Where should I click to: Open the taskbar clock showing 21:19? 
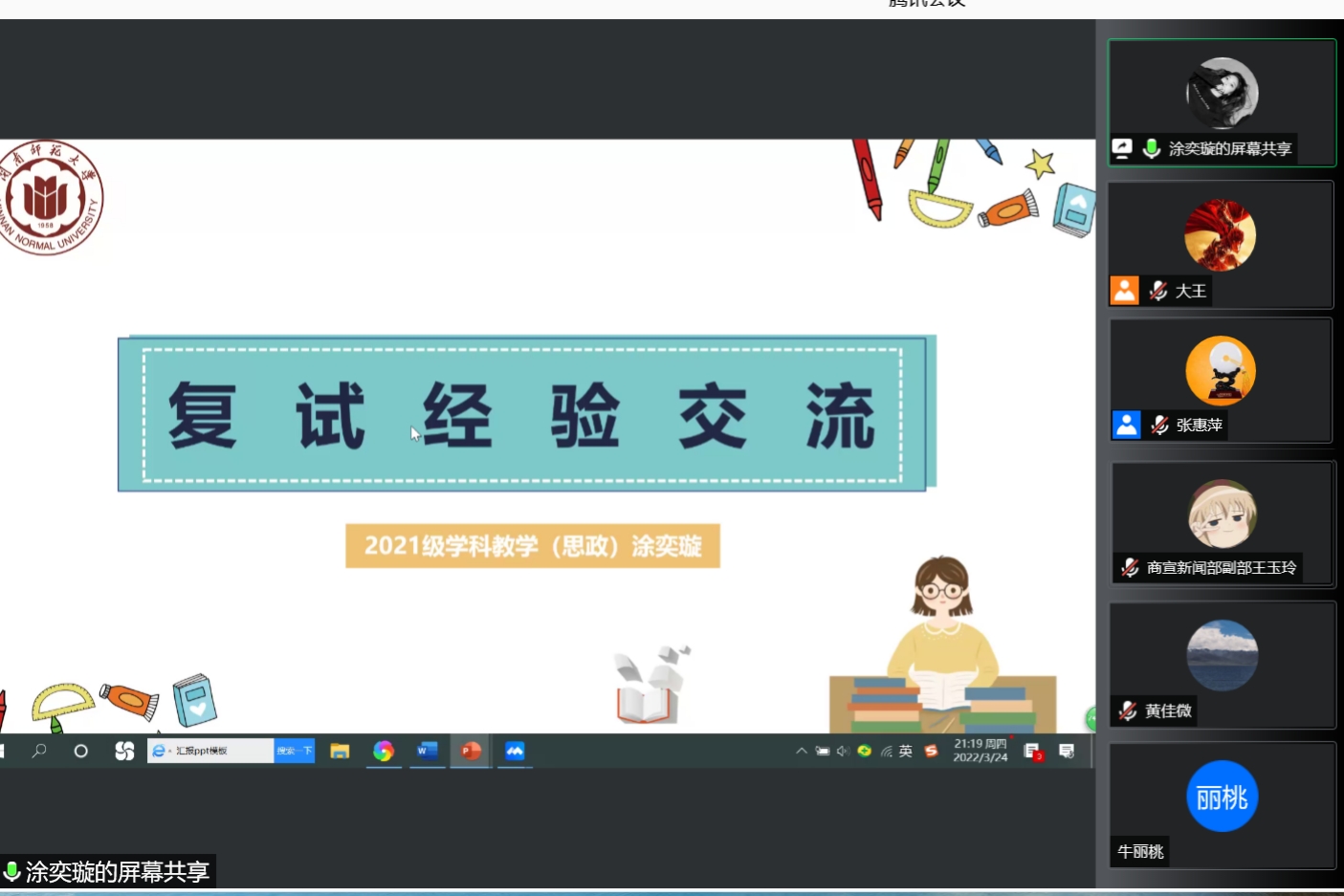[980, 751]
